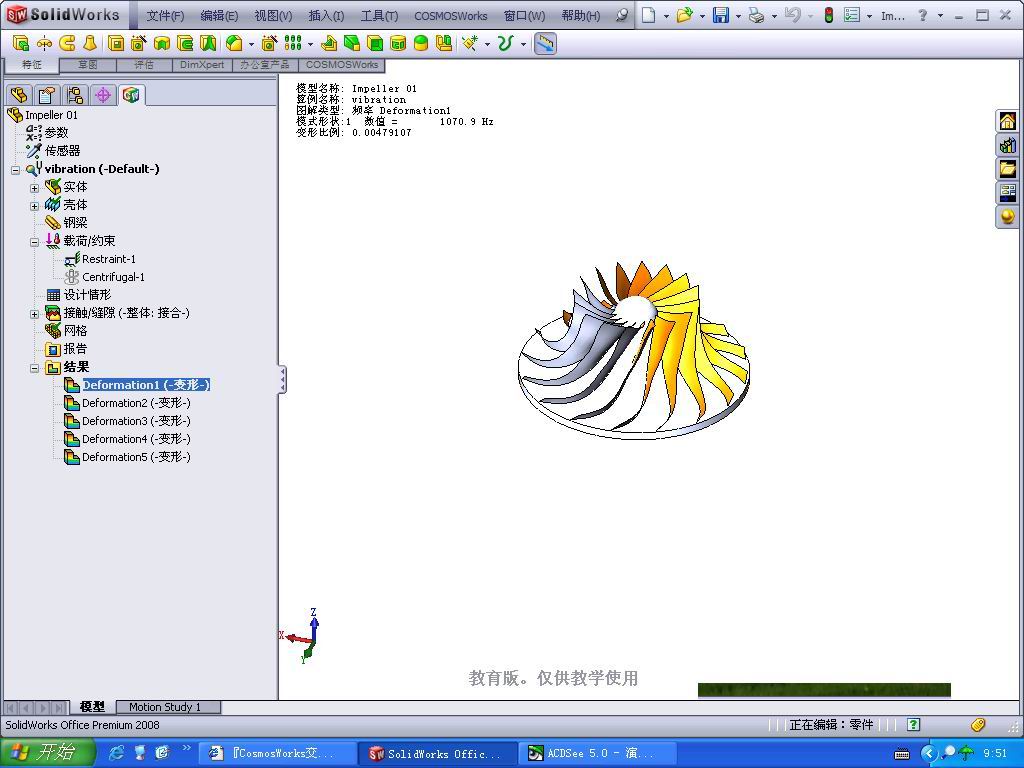Select the Centrifugal-1 load item
Screen dimensions: 1024x768
click(105, 277)
